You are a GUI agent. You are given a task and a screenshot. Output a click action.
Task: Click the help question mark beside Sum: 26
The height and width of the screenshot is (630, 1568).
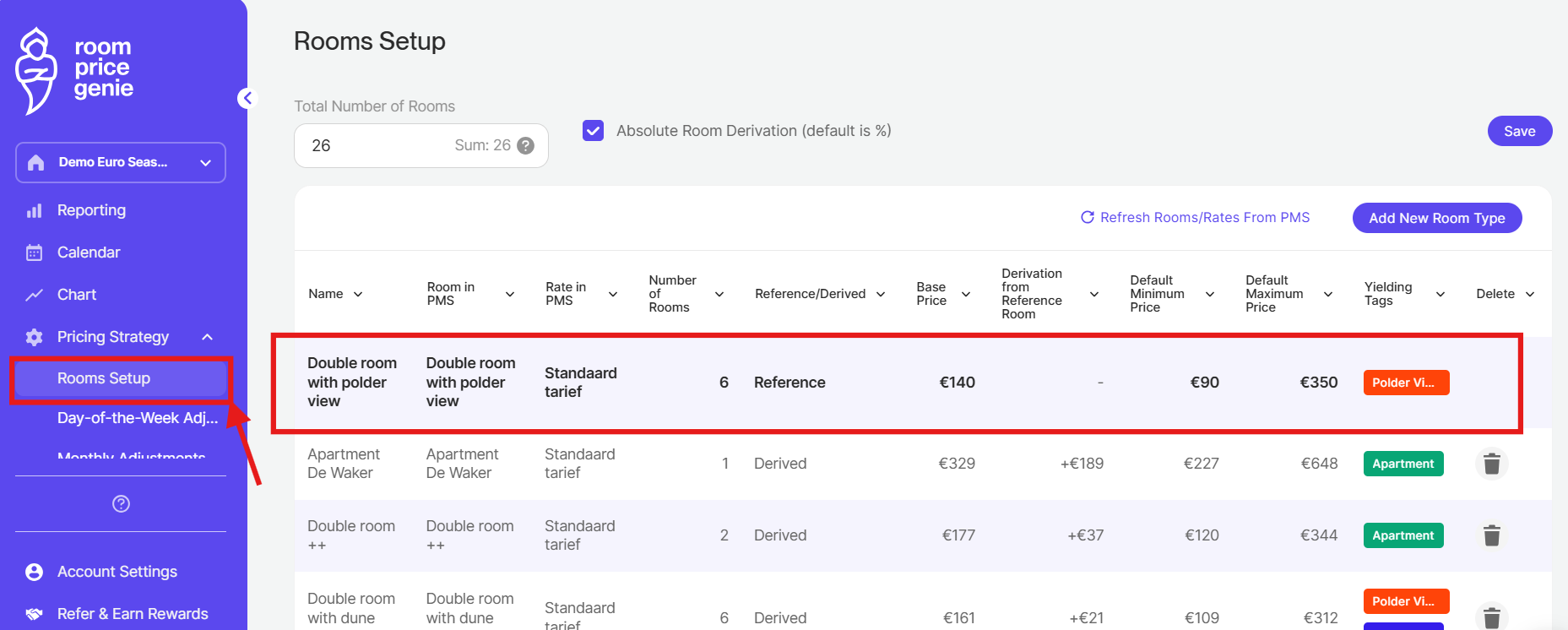525,145
